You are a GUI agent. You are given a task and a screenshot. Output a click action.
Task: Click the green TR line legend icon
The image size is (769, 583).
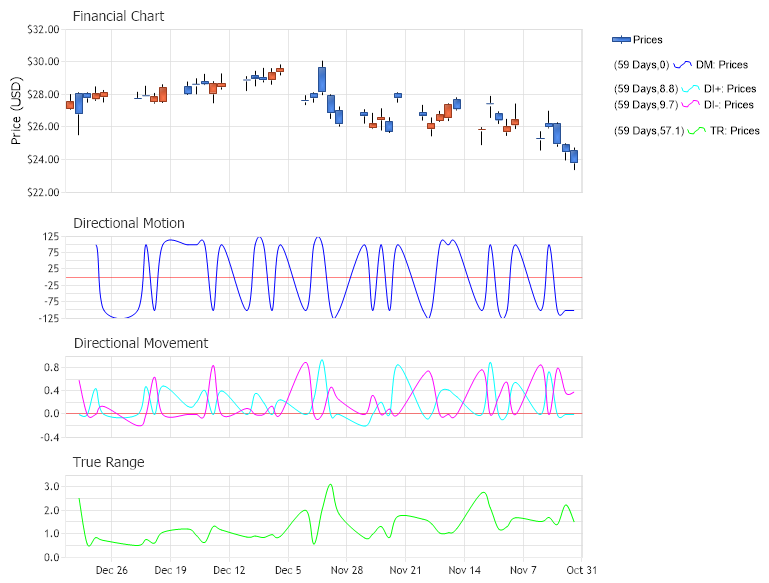pyautogui.click(x=697, y=130)
